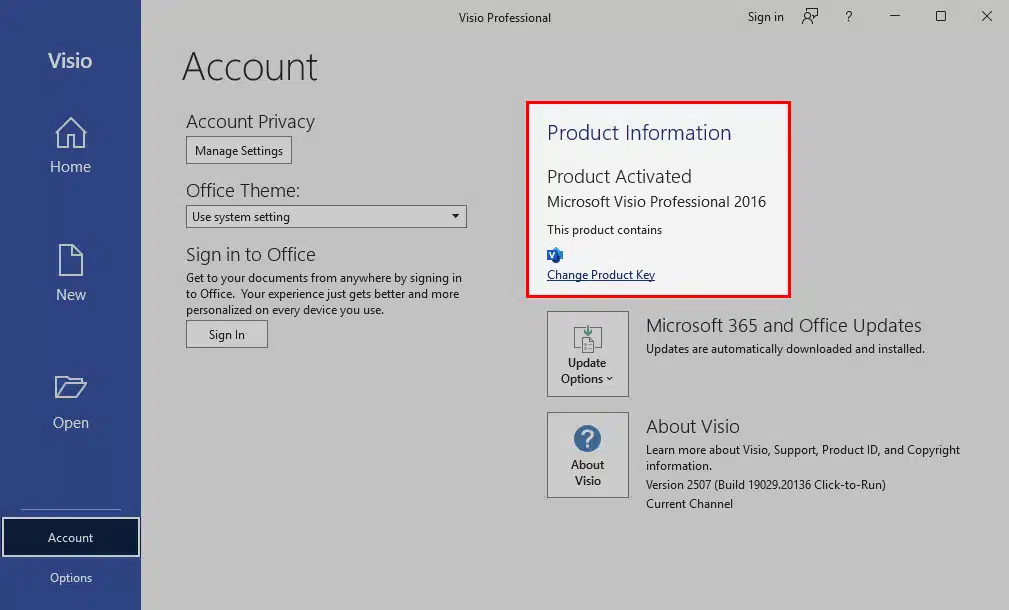Open the About Visio info button
The height and width of the screenshot is (610, 1009).
click(x=588, y=455)
